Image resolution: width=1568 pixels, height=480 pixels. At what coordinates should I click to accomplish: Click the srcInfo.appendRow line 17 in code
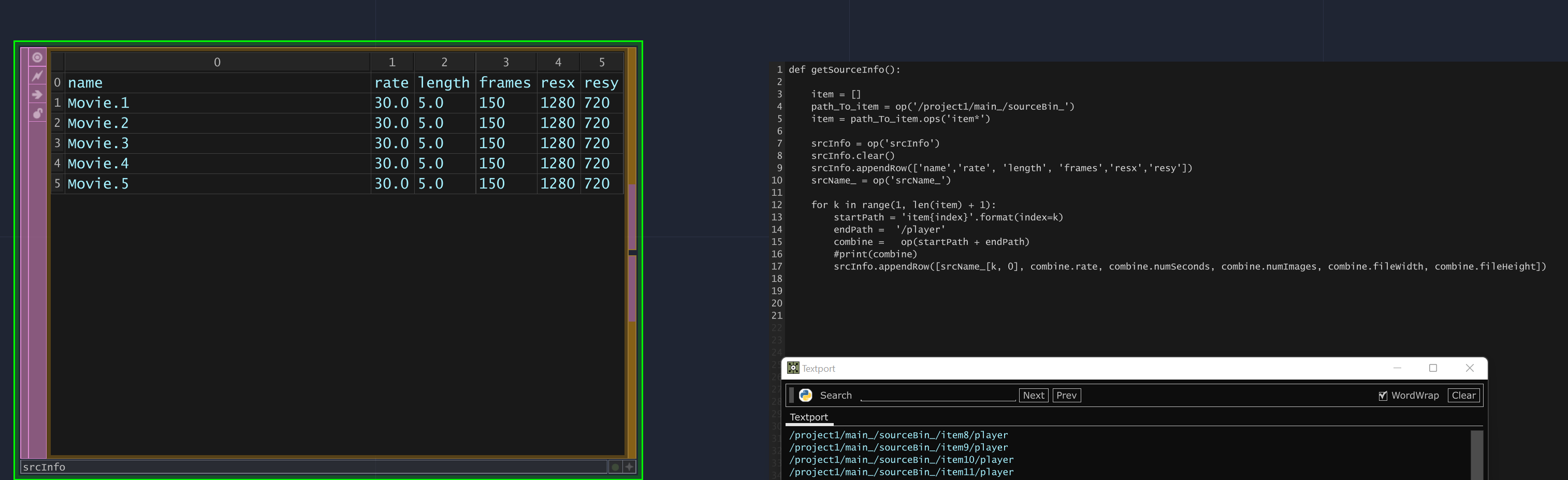click(x=1189, y=267)
